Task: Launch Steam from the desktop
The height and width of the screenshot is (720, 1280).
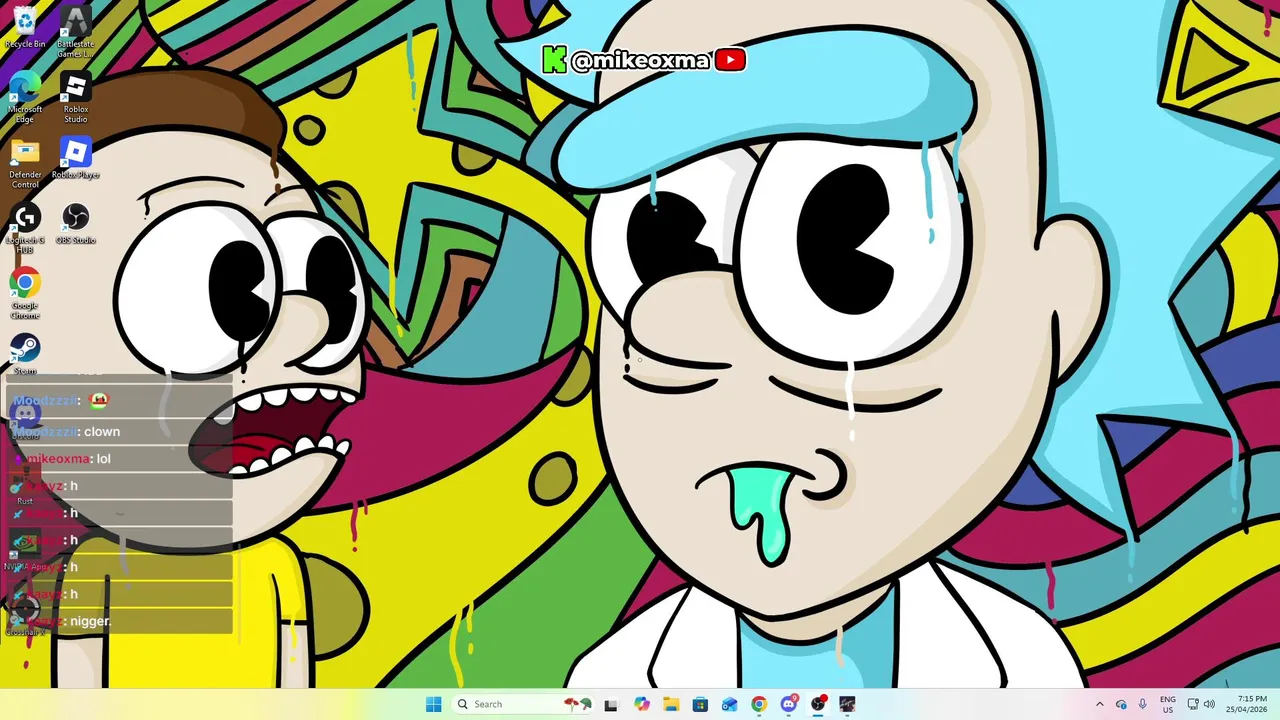Action: click(x=25, y=354)
